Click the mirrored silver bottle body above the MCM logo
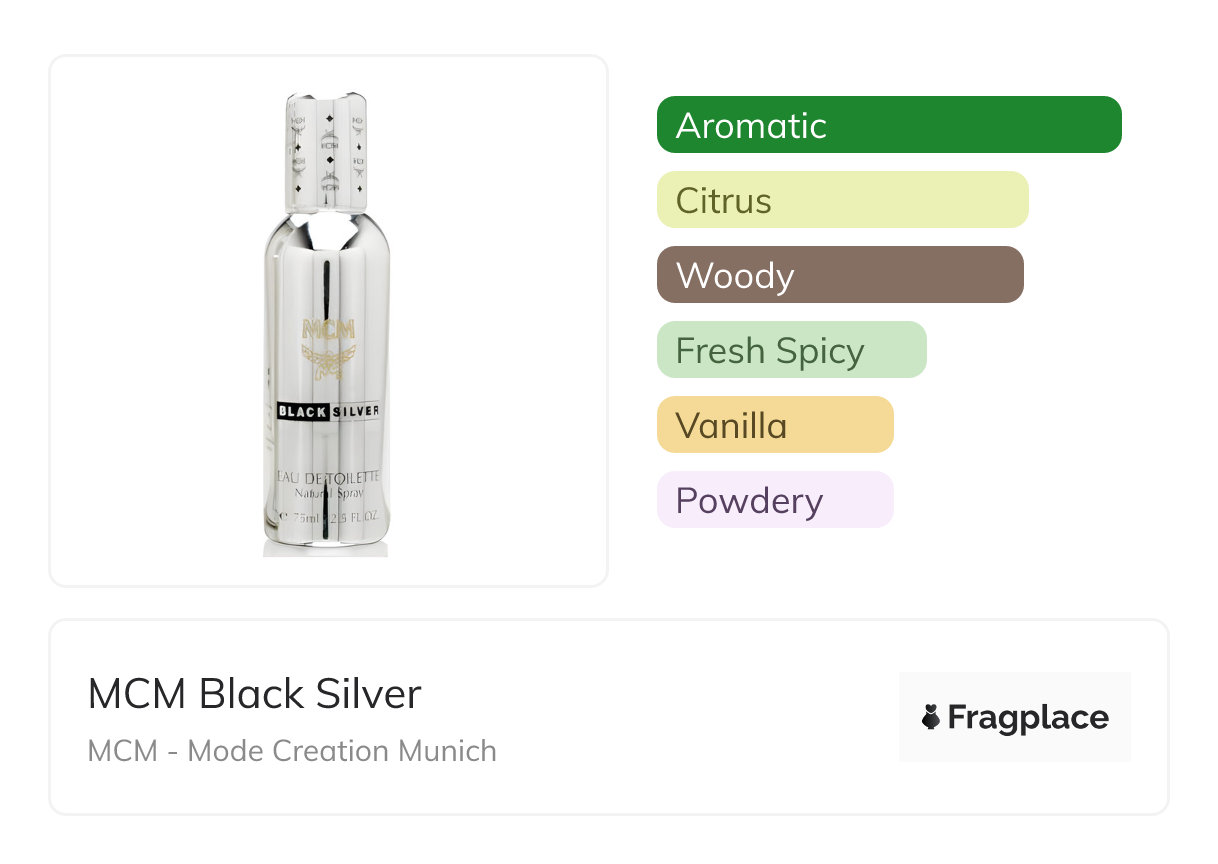Image resolution: width=1218 pixels, height=864 pixels. (x=327, y=270)
